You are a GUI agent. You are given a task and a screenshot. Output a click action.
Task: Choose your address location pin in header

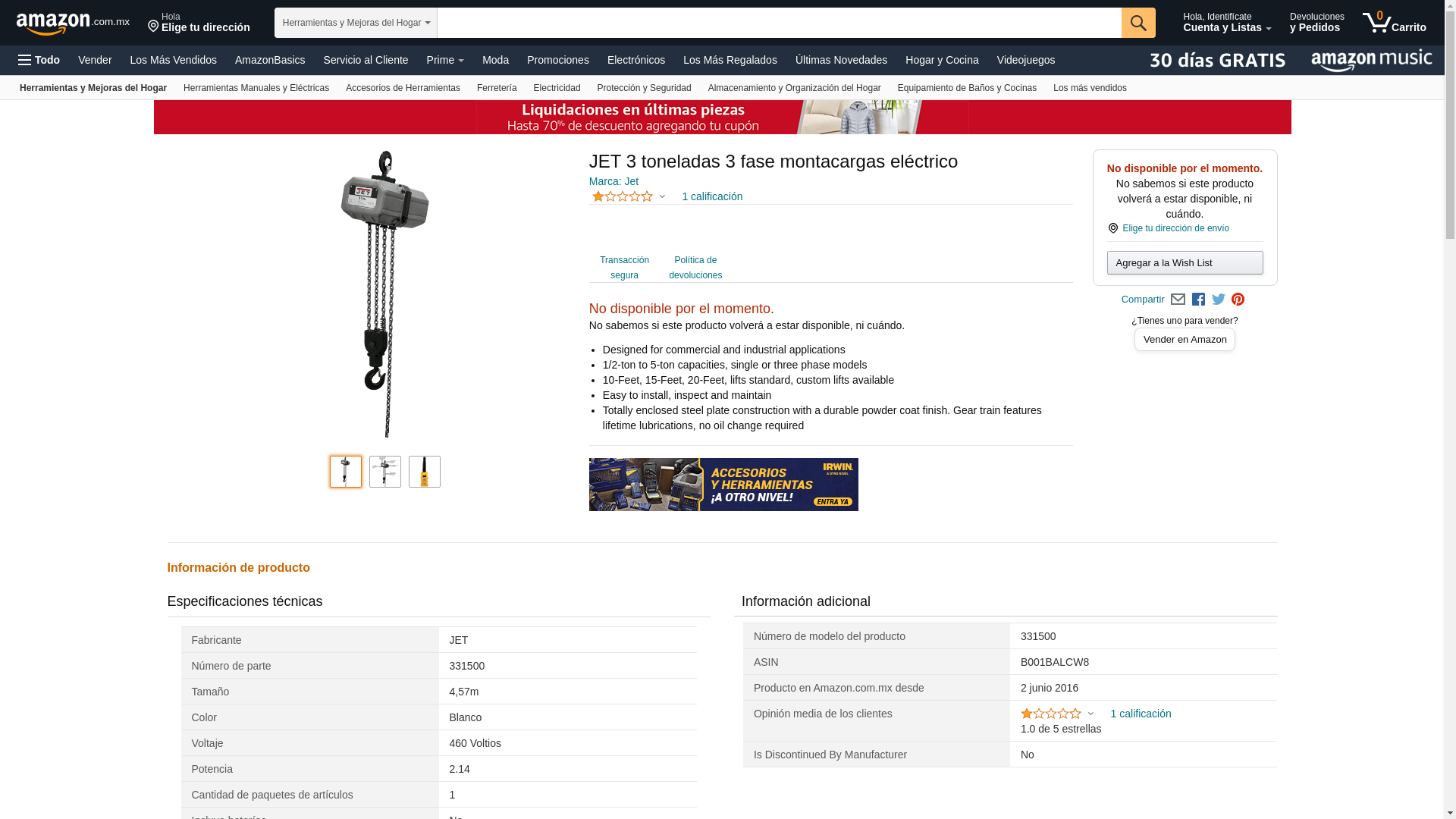pyautogui.click(x=153, y=27)
